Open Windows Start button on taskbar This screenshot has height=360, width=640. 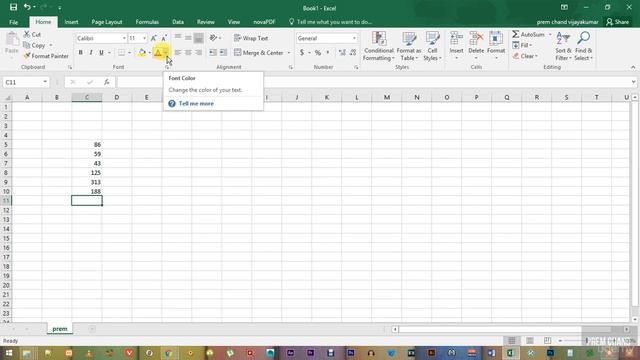pos(8,353)
